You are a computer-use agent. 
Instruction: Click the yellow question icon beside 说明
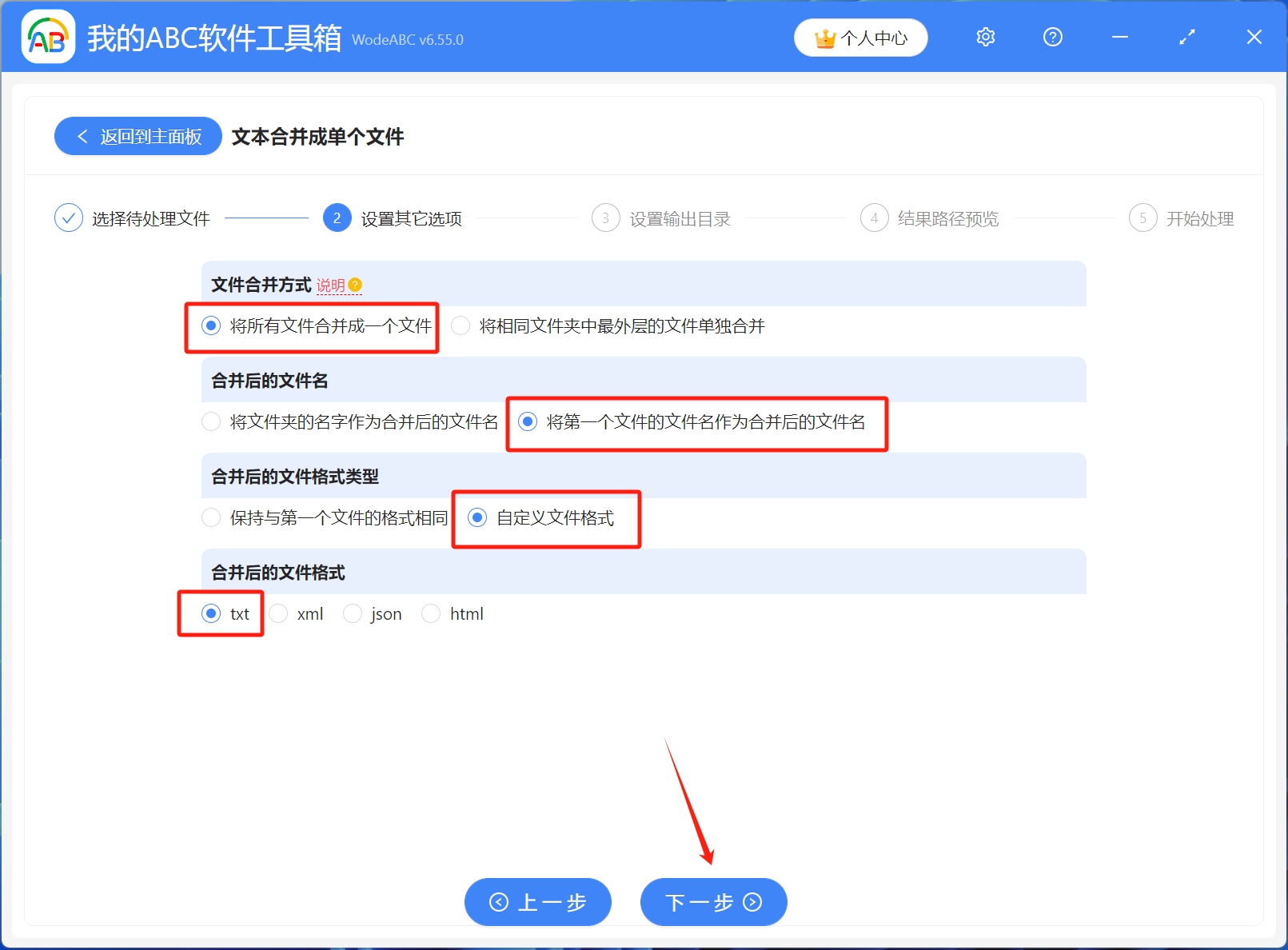click(355, 285)
